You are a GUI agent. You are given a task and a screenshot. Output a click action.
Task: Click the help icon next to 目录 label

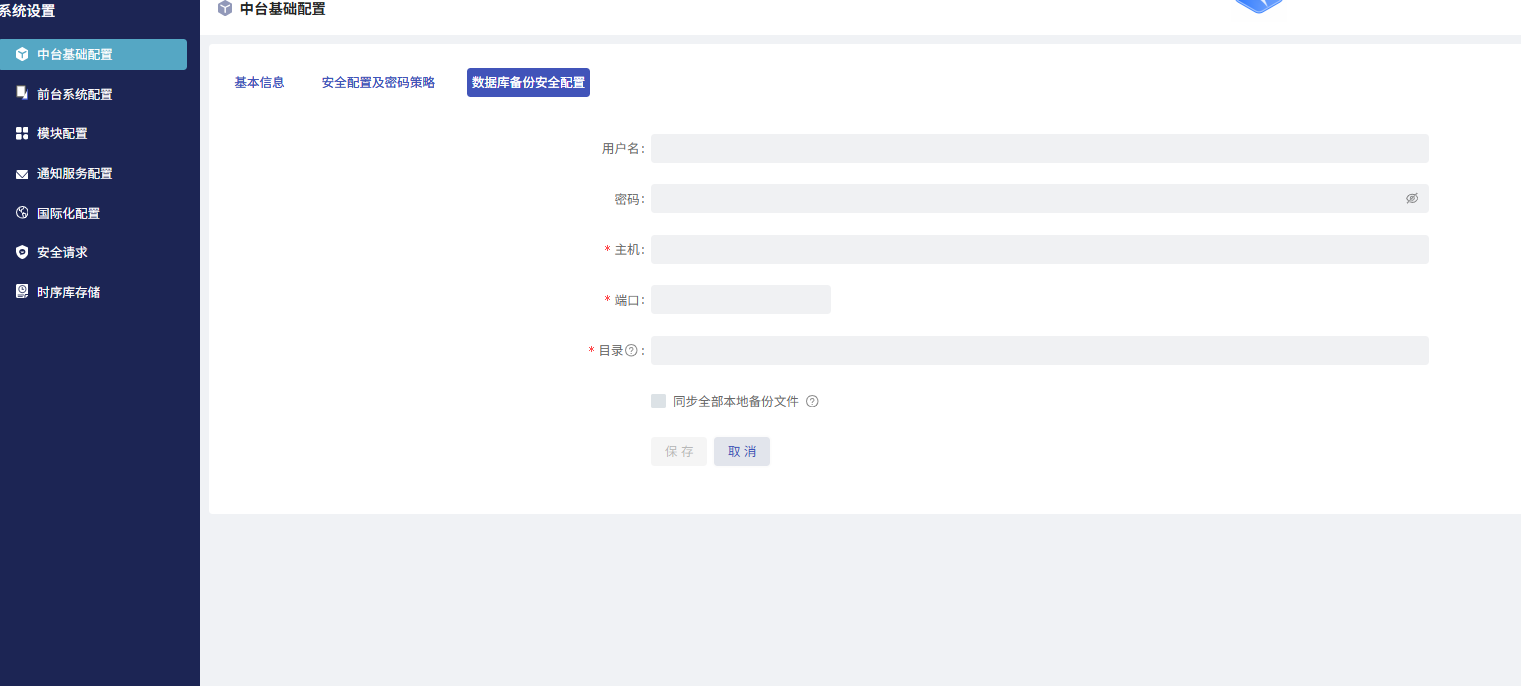pos(631,351)
